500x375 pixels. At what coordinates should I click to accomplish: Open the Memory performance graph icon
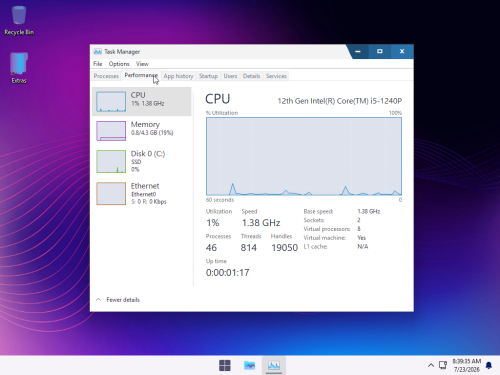pyautogui.click(x=111, y=131)
